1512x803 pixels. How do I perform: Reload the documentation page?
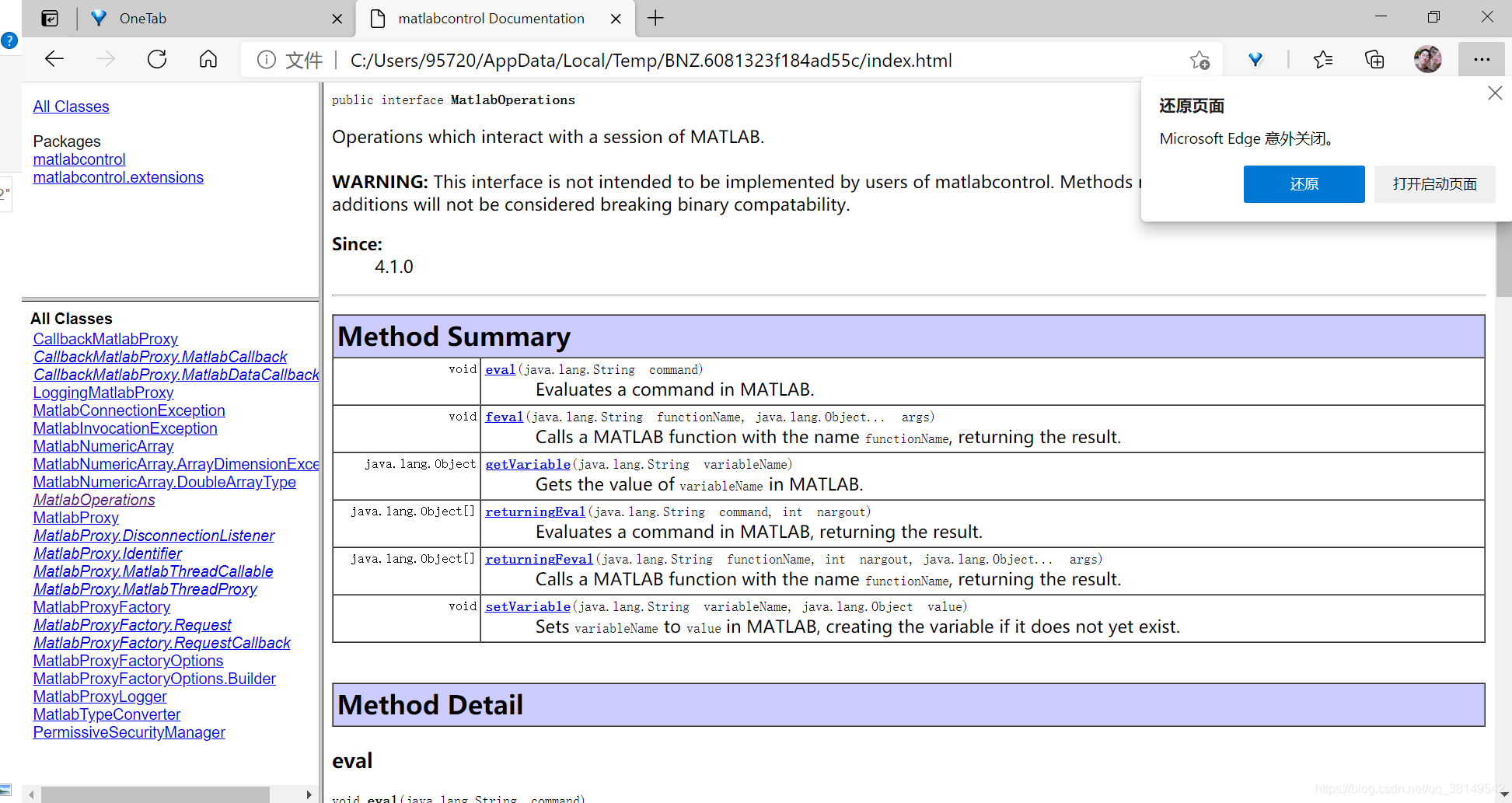(157, 59)
